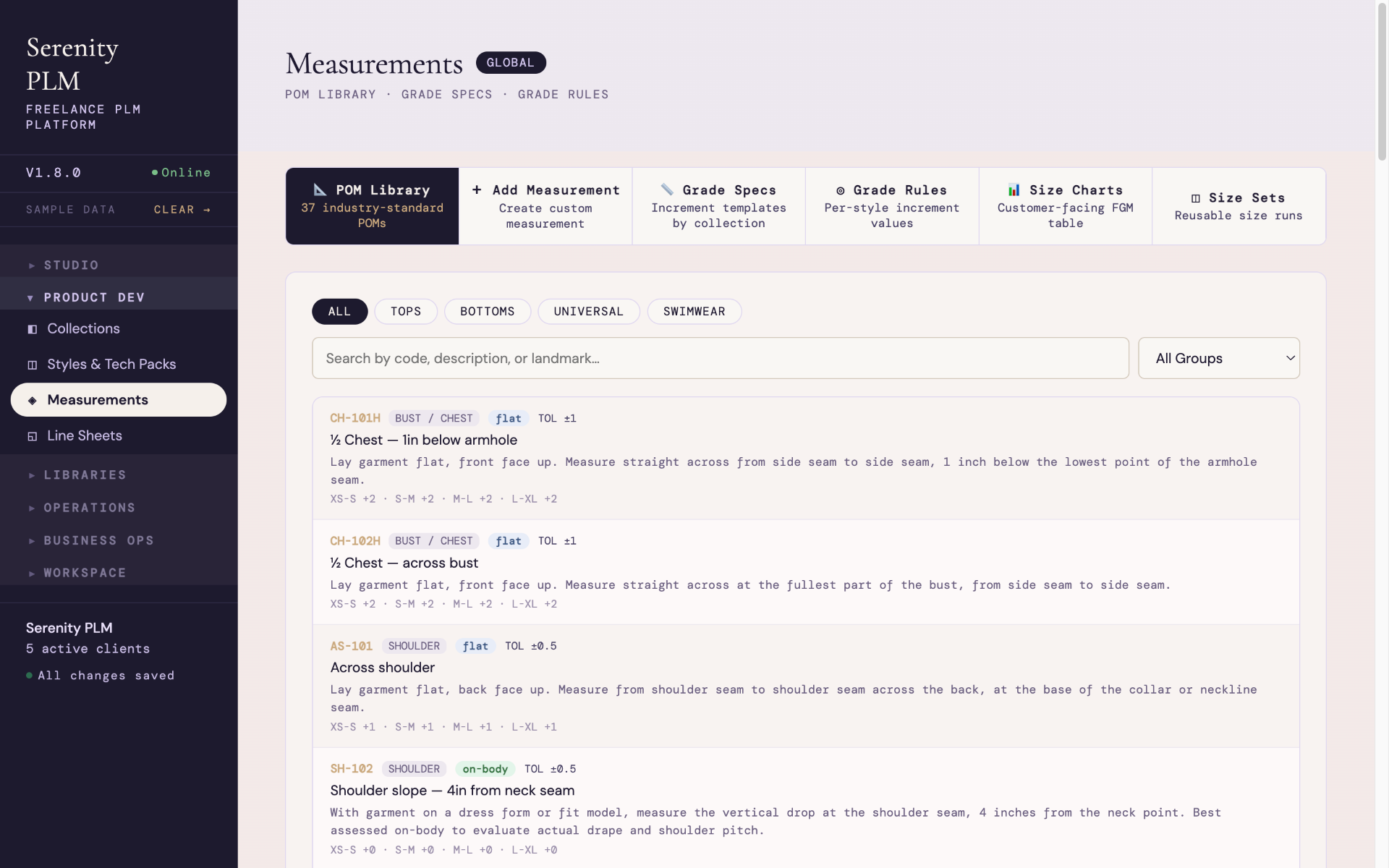
Task: Click the GLOBAL badge beside Measurements
Action: 511,63
